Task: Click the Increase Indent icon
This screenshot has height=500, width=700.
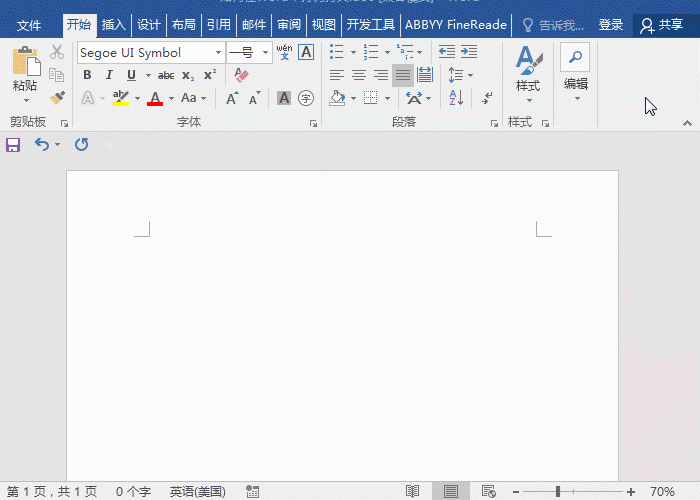Action: point(468,52)
